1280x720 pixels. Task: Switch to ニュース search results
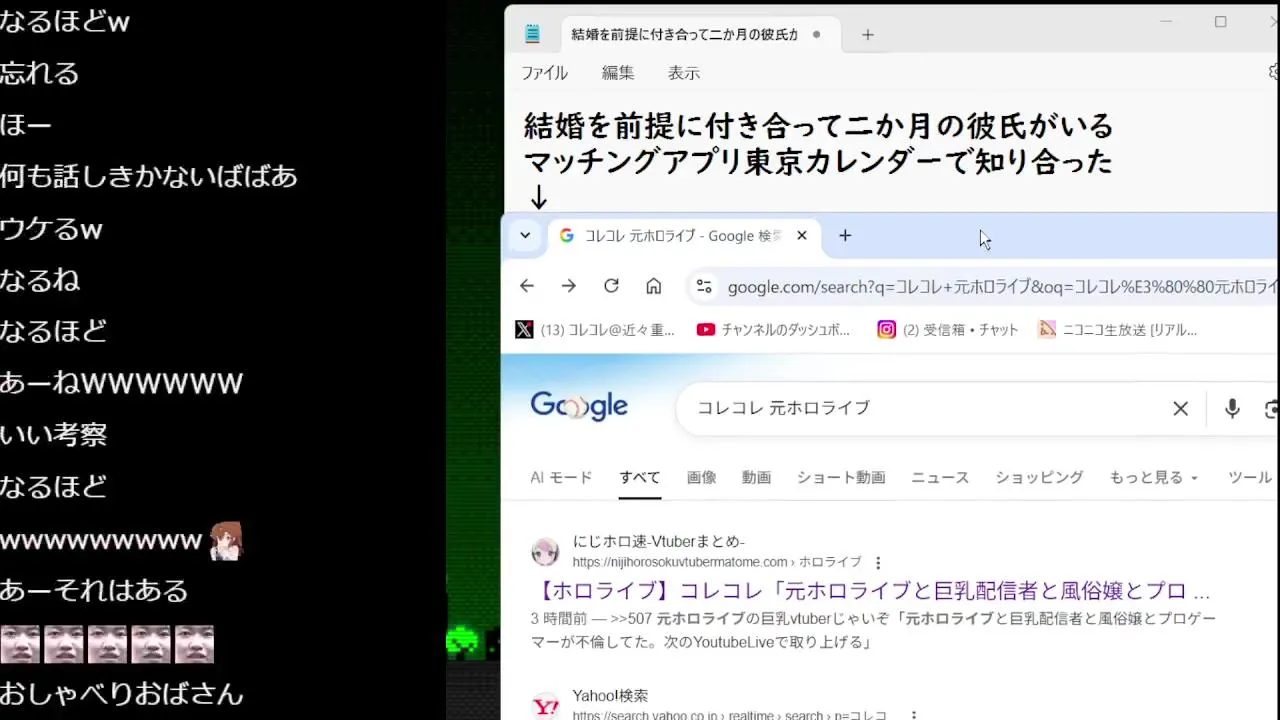pos(940,477)
